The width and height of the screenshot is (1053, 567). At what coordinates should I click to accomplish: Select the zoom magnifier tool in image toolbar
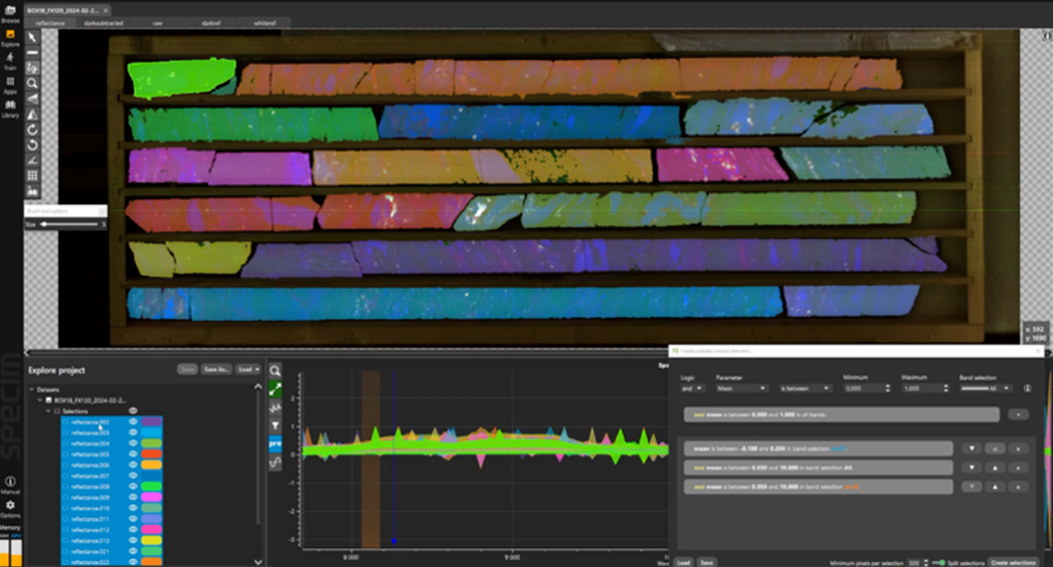click(x=32, y=84)
